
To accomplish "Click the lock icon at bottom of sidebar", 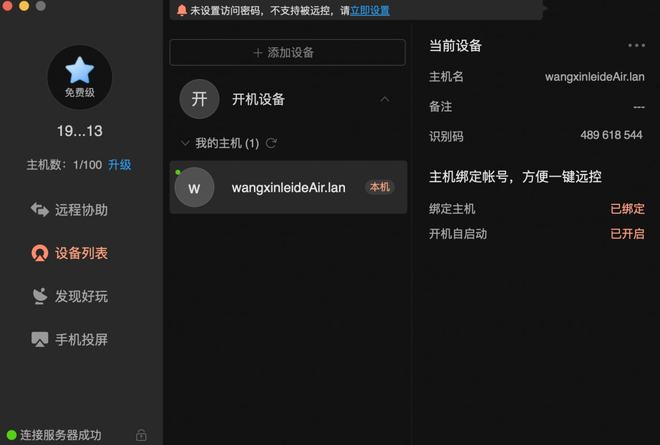I will point(141,434).
